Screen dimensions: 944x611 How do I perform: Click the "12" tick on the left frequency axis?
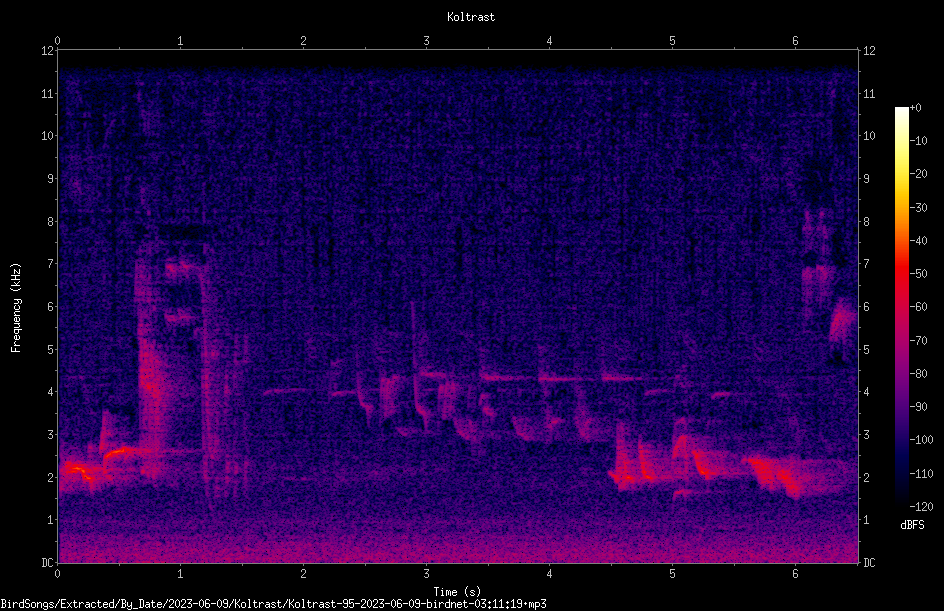(47, 51)
